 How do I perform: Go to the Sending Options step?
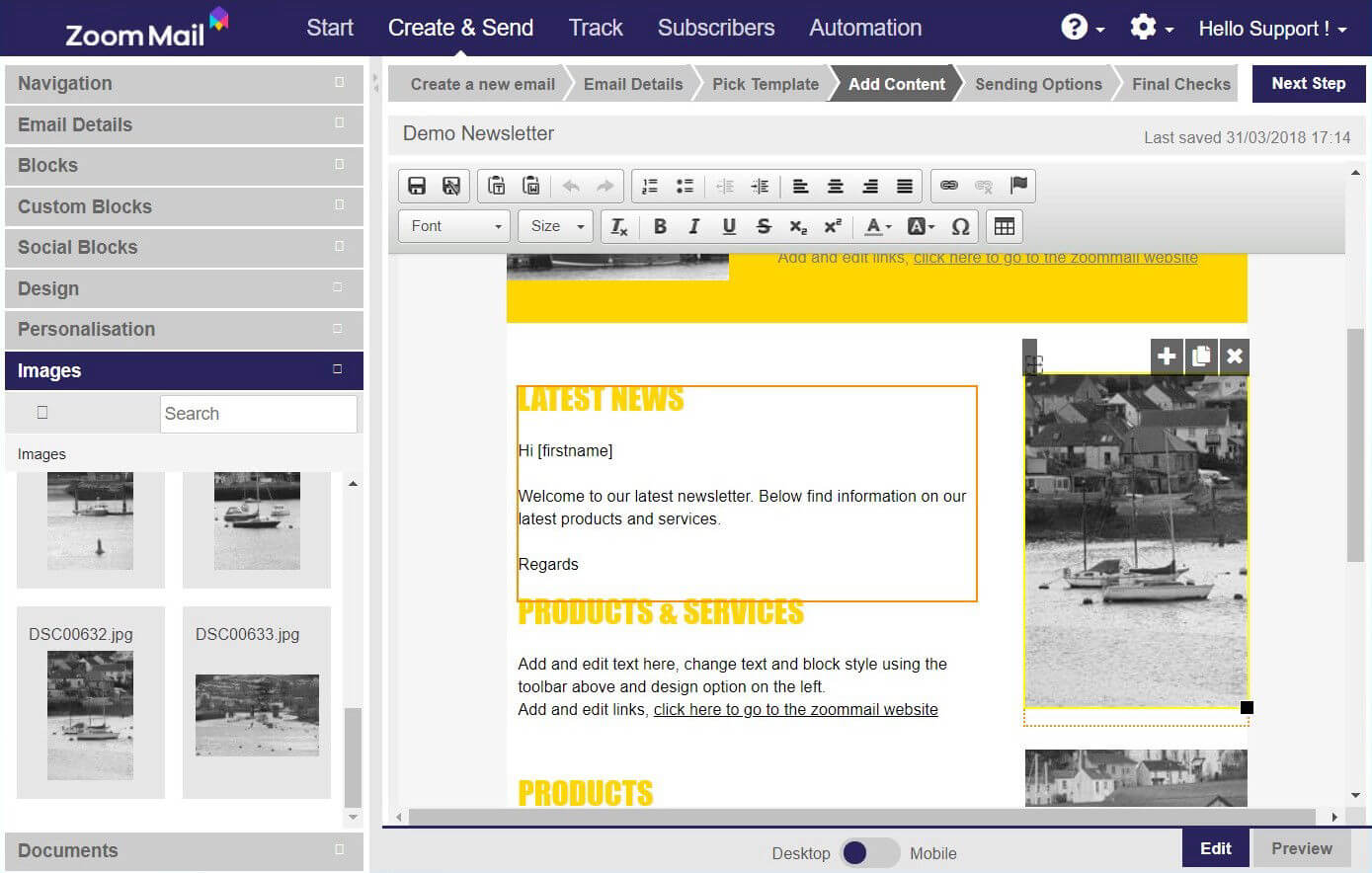(1038, 85)
